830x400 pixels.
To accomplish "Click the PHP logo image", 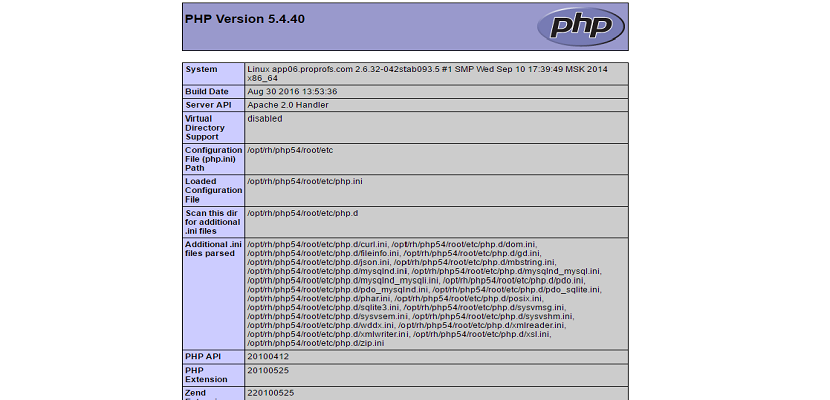I will click(x=581, y=26).
